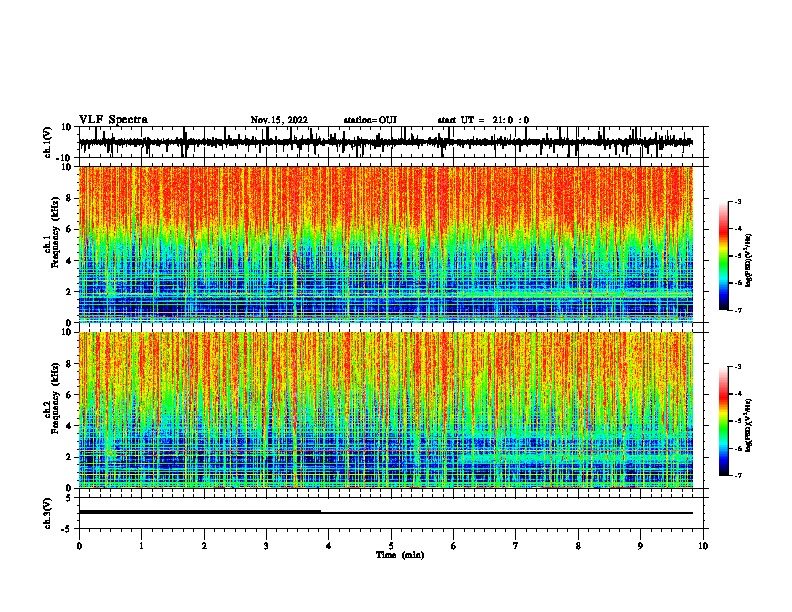Click the date "Nov.15, 2022"
This screenshot has width=792, height=612.
(279, 120)
